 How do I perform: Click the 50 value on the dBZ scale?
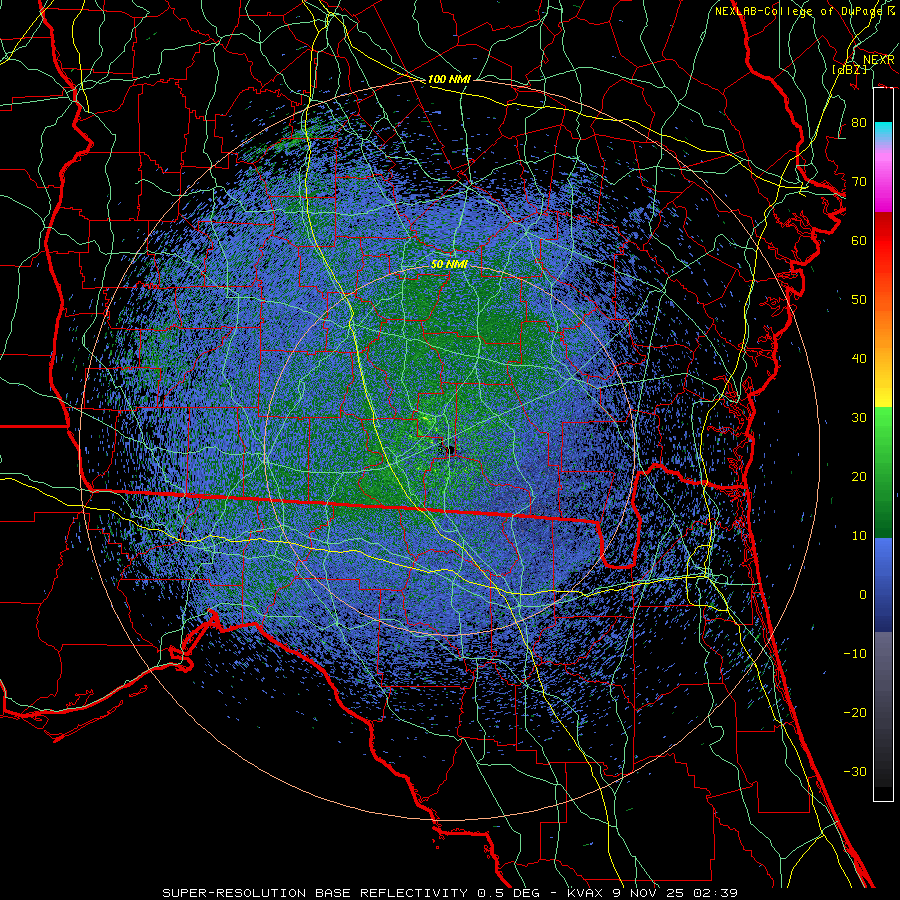859,300
